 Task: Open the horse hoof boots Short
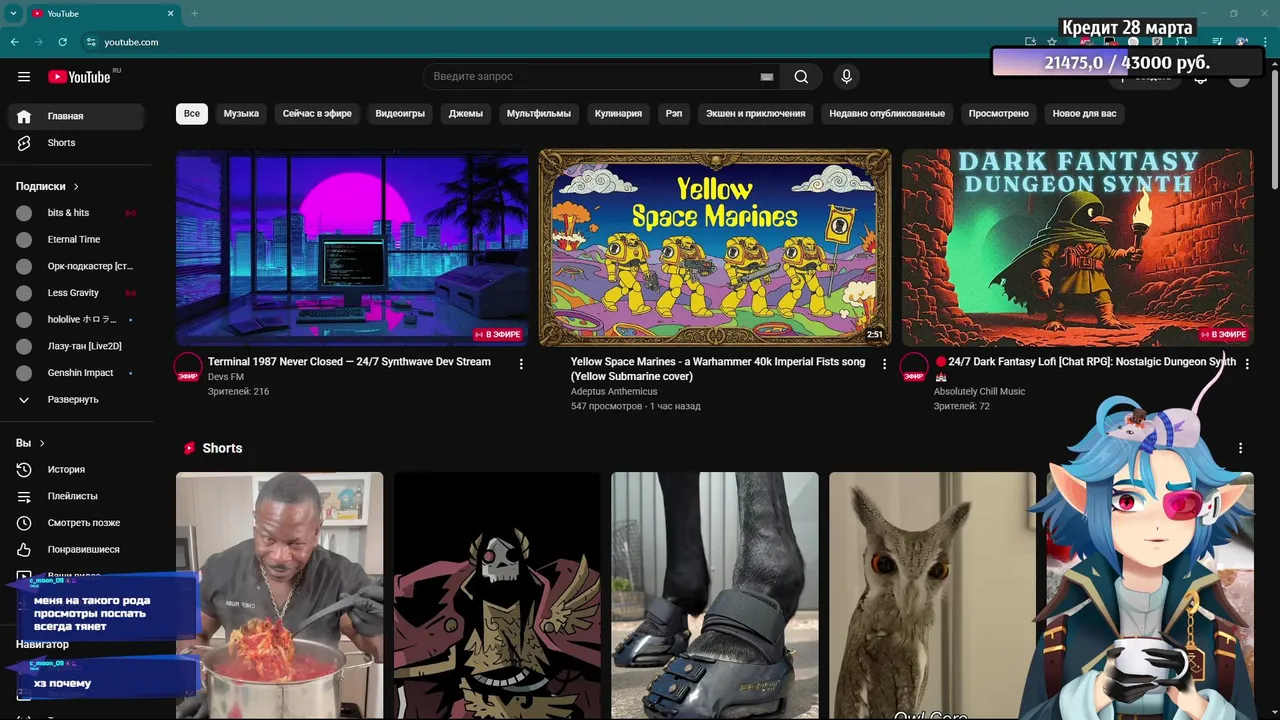[x=715, y=595]
